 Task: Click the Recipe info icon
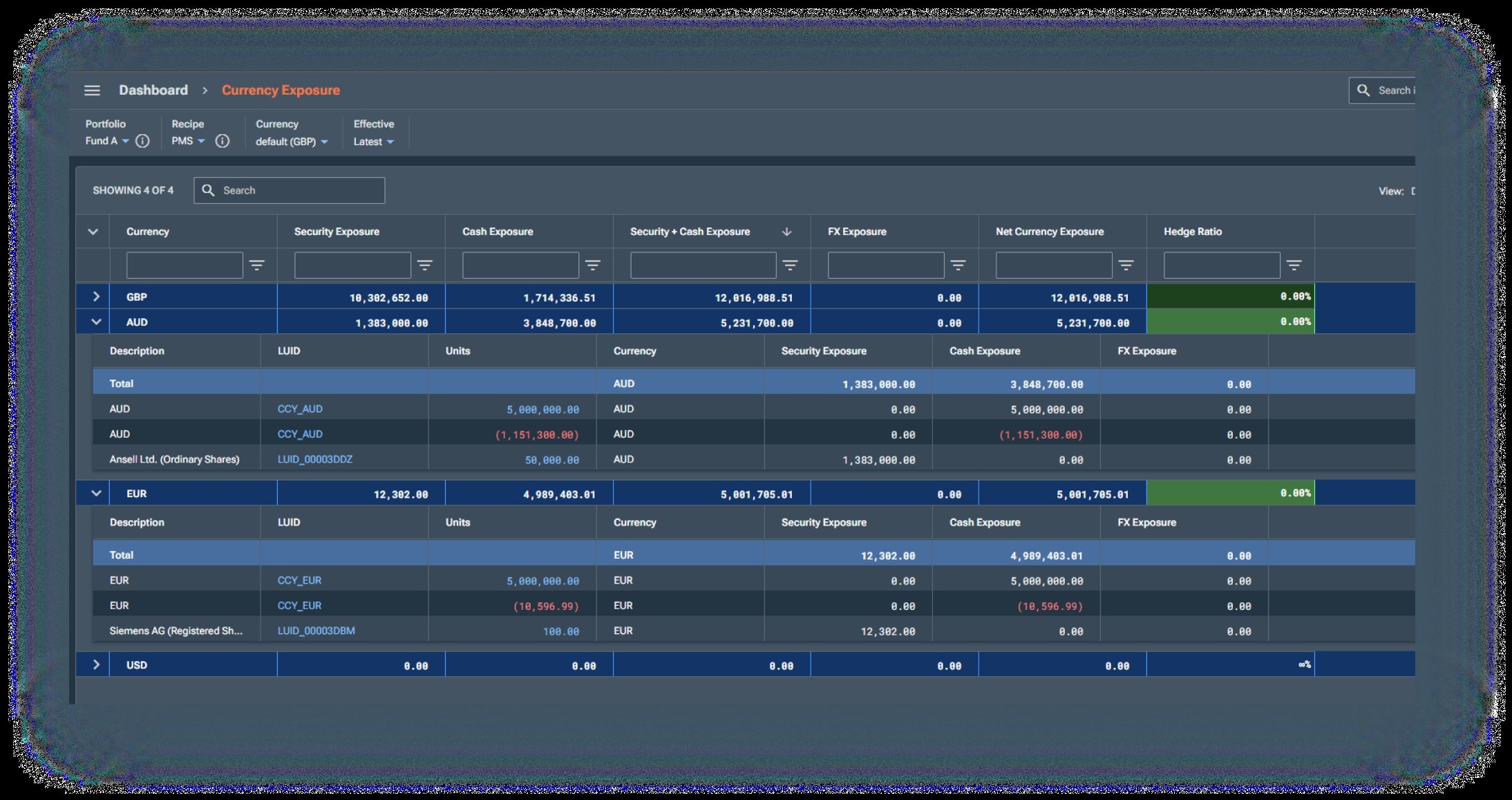pyautogui.click(x=222, y=141)
